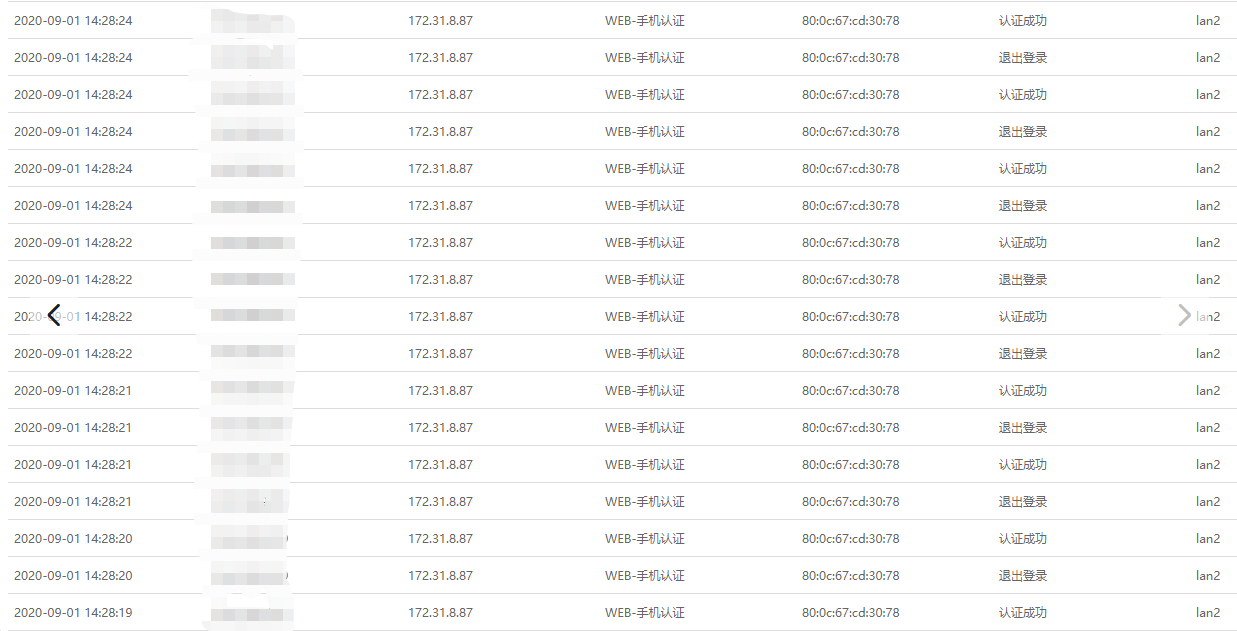Click IP address in 14:28:20 退出登录 row

click(440, 575)
